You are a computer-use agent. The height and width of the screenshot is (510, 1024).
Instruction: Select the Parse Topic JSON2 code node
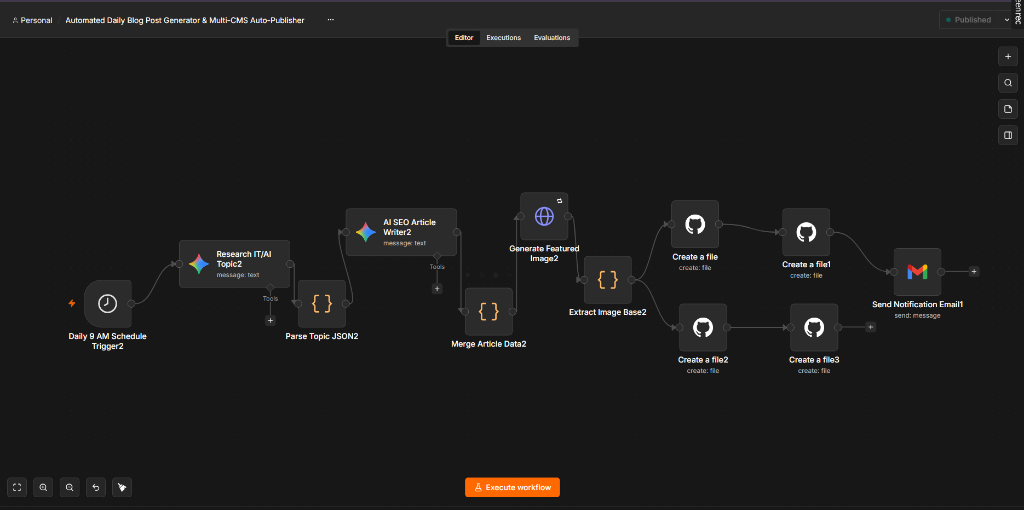point(322,304)
